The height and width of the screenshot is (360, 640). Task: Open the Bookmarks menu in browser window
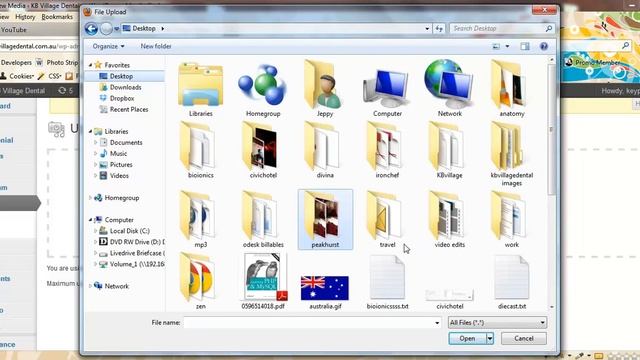pyautogui.click(x=57, y=17)
